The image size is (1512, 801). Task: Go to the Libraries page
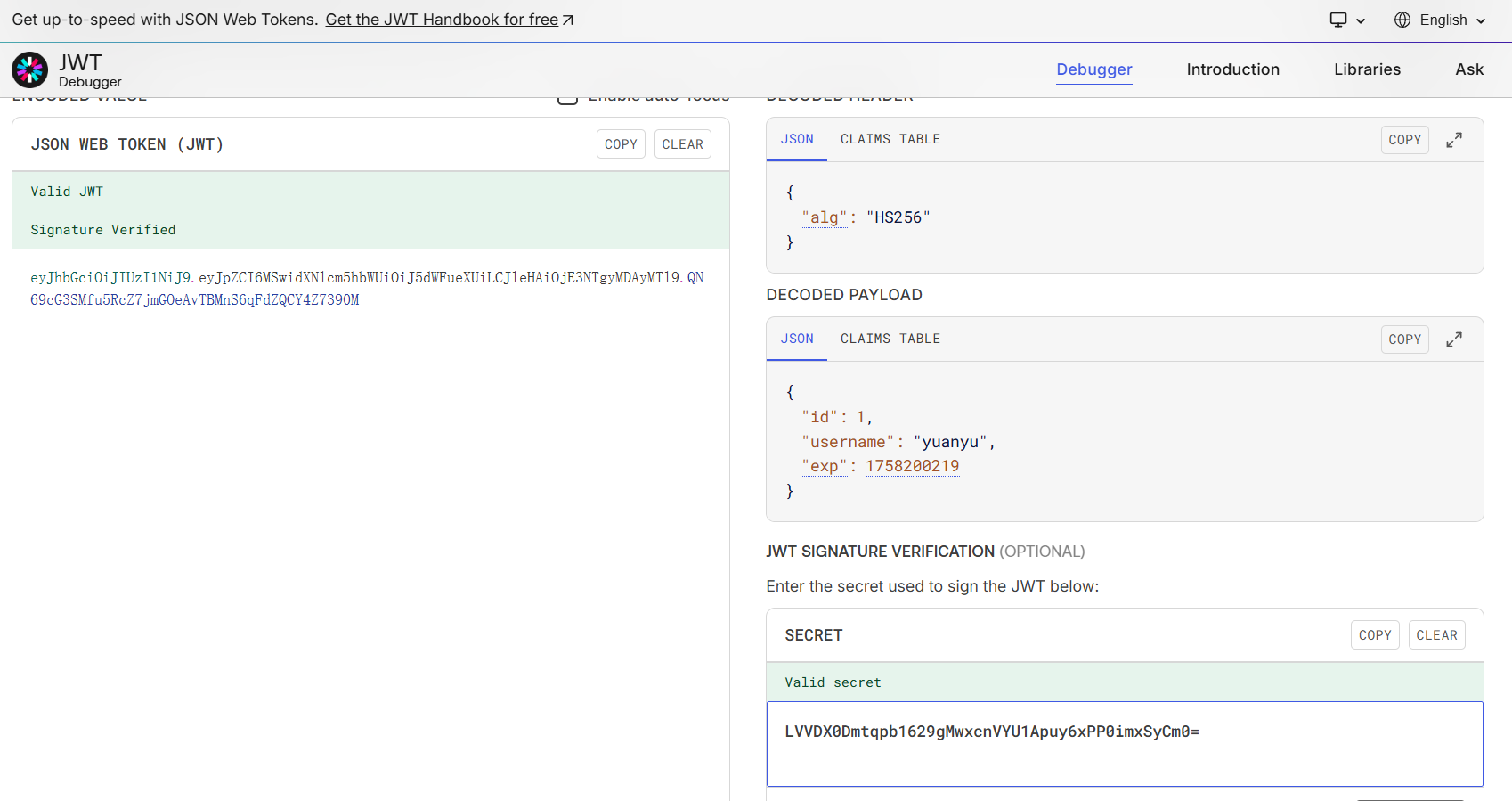coord(1367,69)
